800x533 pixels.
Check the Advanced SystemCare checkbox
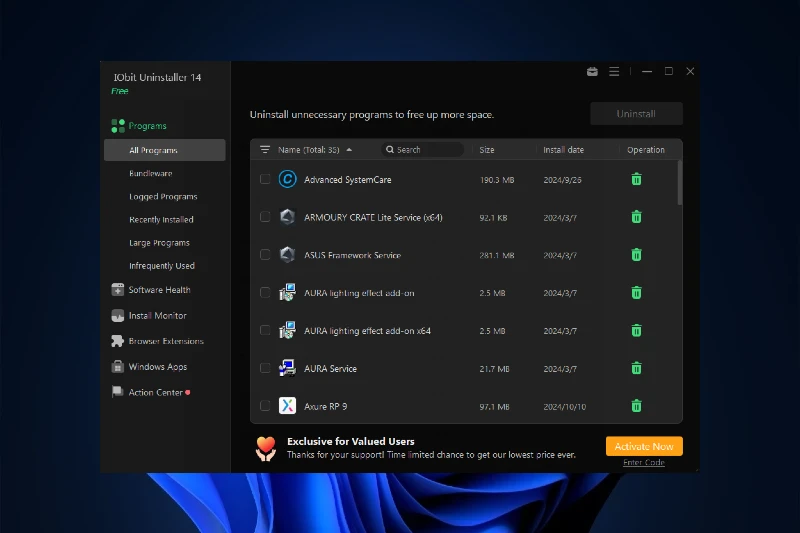click(x=265, y=179)
